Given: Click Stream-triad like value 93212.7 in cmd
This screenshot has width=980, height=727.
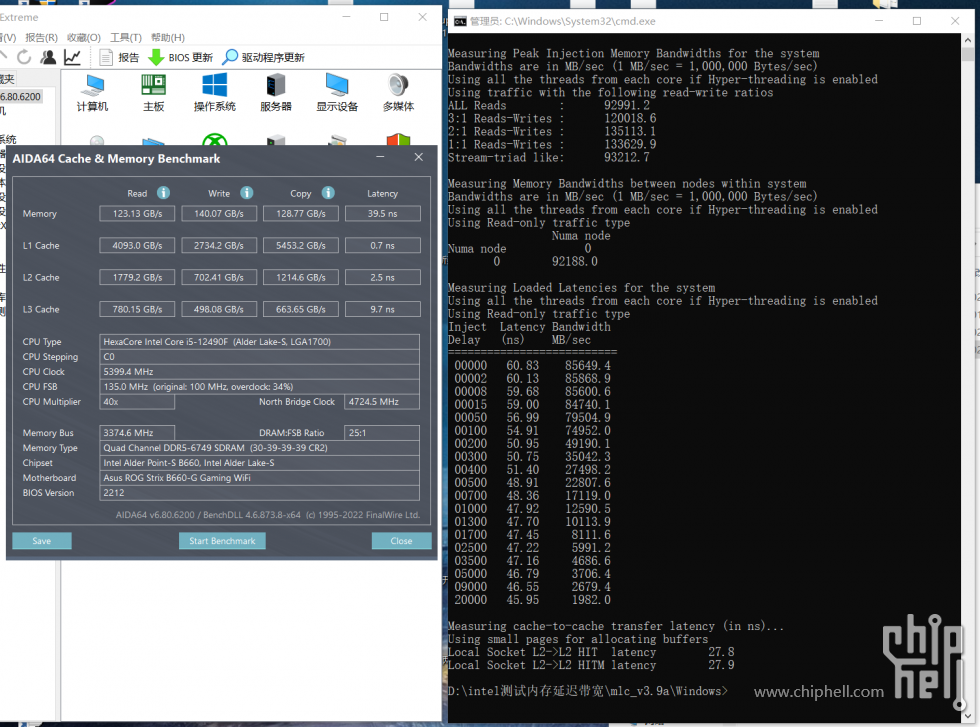Looking at the screenshot, I should [x=626, y=158].
